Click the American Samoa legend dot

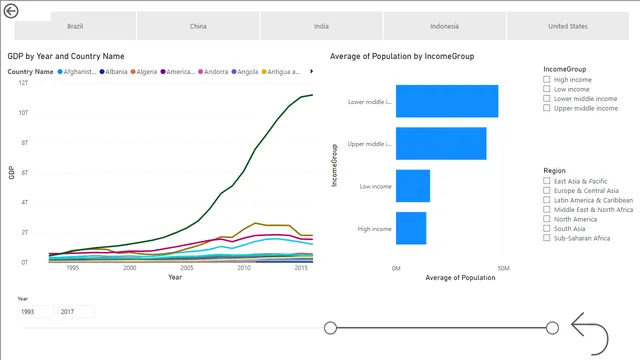point(163,72)
